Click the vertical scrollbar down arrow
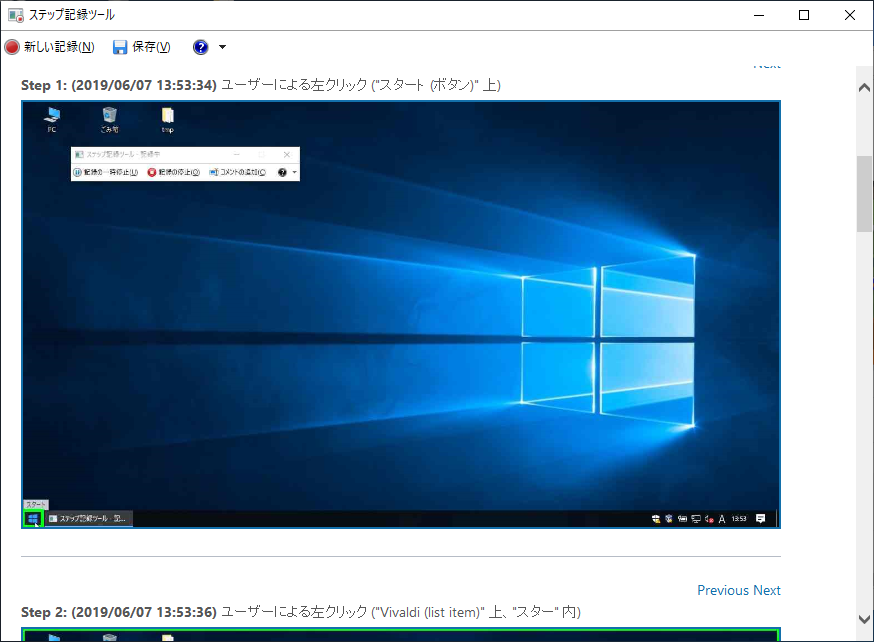The width and height of the screenshot is (874, 642). pyautogui.click(x=865, y=619)
